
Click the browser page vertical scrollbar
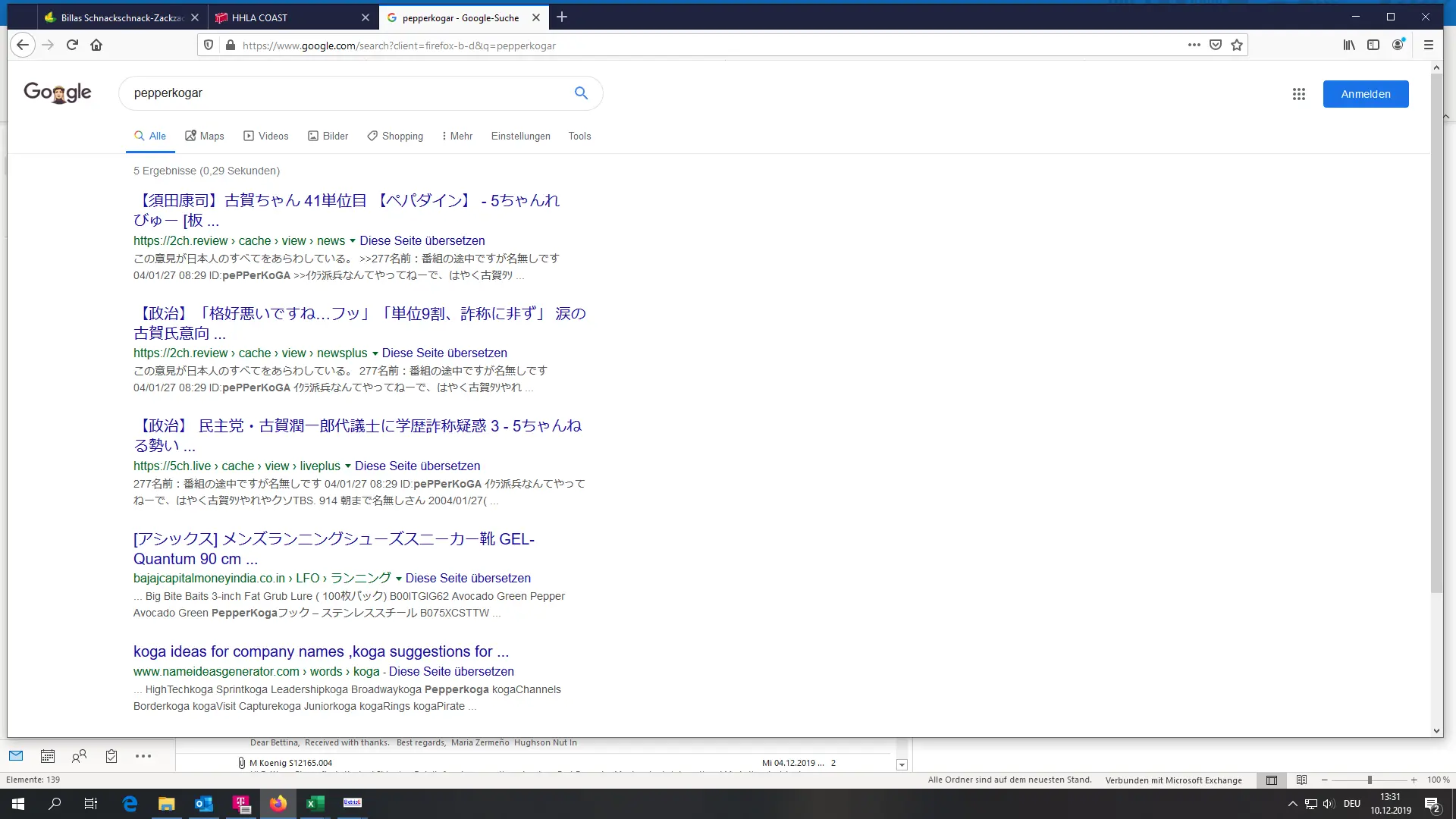pyautogui.click(x=1436, y=332)
